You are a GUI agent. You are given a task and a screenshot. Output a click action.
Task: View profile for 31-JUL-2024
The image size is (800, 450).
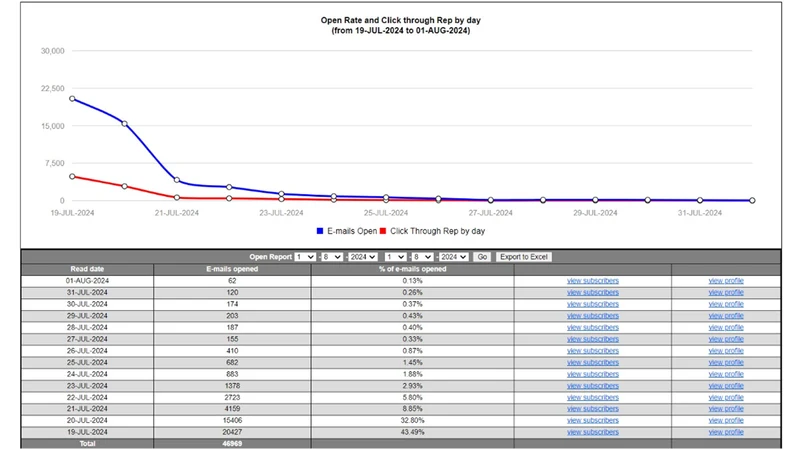[726, 292]
